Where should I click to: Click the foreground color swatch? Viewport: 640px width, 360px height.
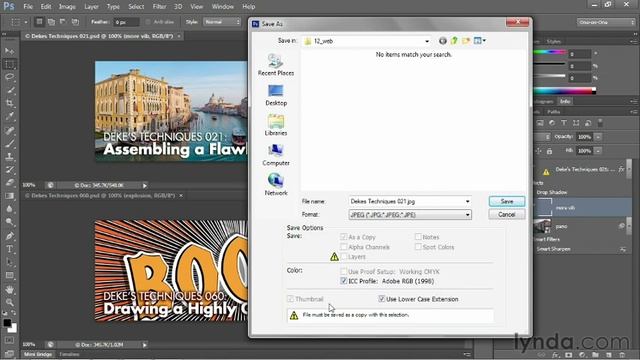(7, 322)
